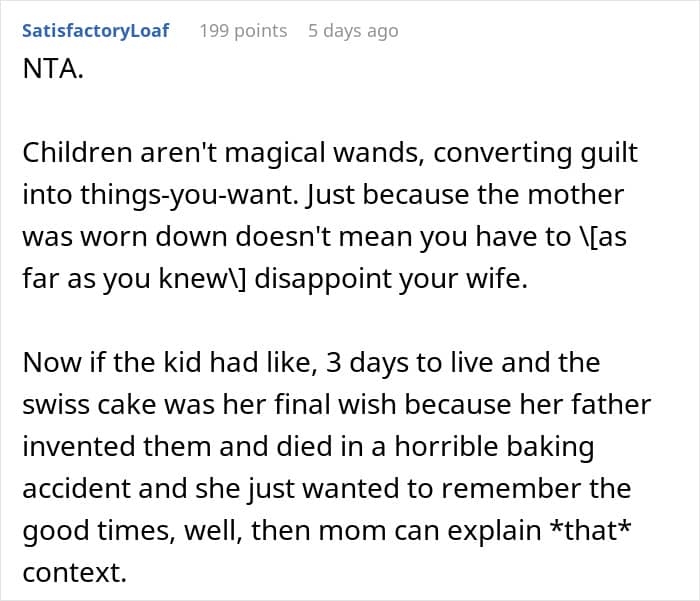Click the words 'converting guilt'

[x=535, y=153]
